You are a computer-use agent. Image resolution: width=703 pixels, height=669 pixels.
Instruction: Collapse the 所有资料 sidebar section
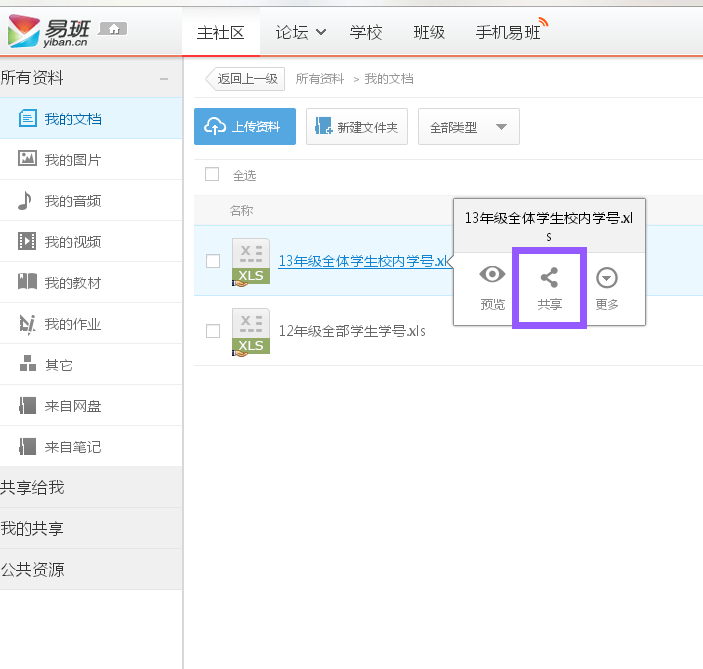164,79
